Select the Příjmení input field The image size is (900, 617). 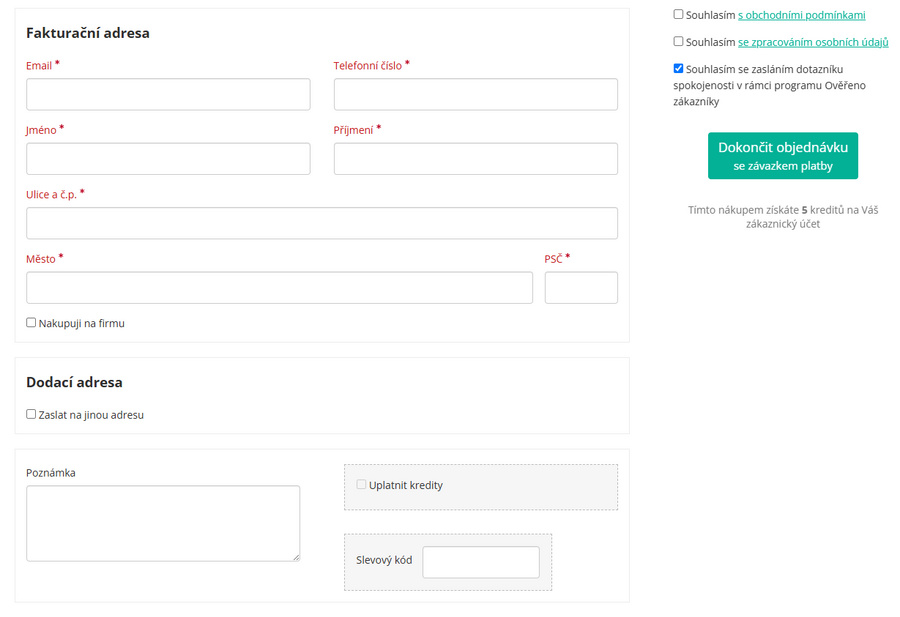475,158
